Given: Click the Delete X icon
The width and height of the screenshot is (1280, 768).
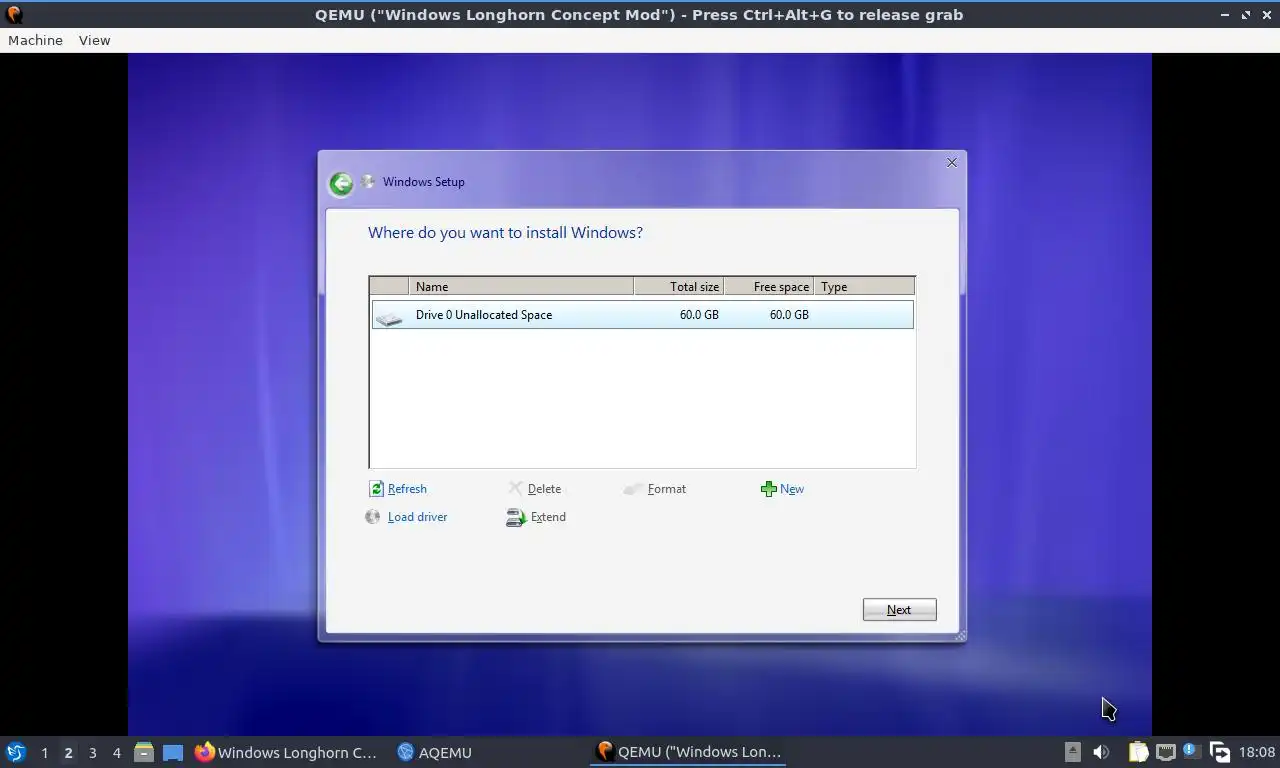Looking at the screenshot, I should (516, 488).
